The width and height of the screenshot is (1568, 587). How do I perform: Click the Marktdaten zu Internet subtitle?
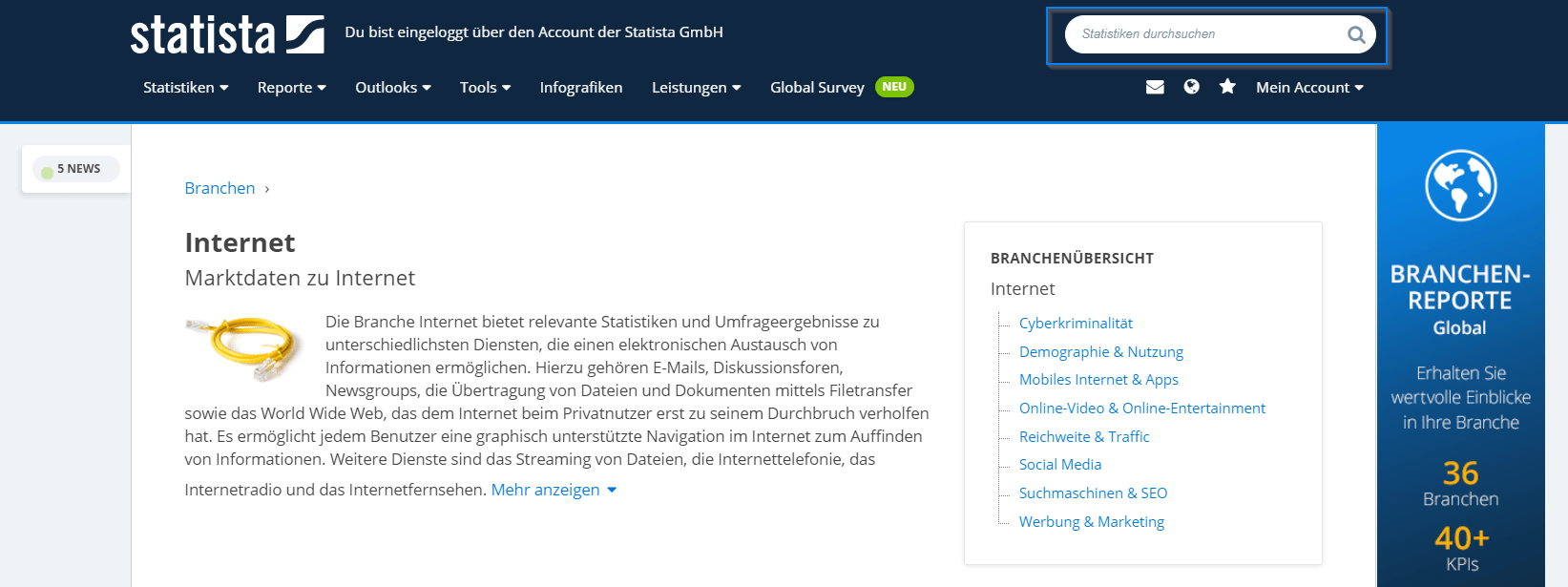click(x=300, y=278)
